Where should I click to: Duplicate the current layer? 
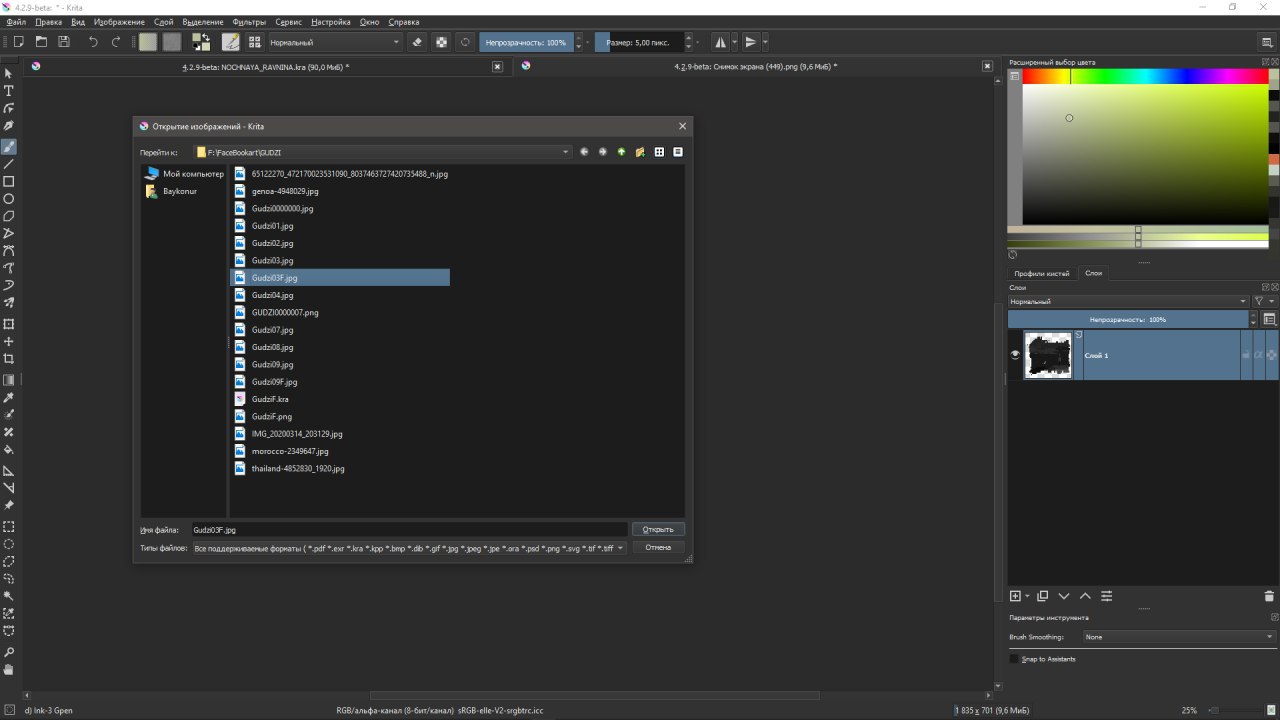[x=1042, y=596]
